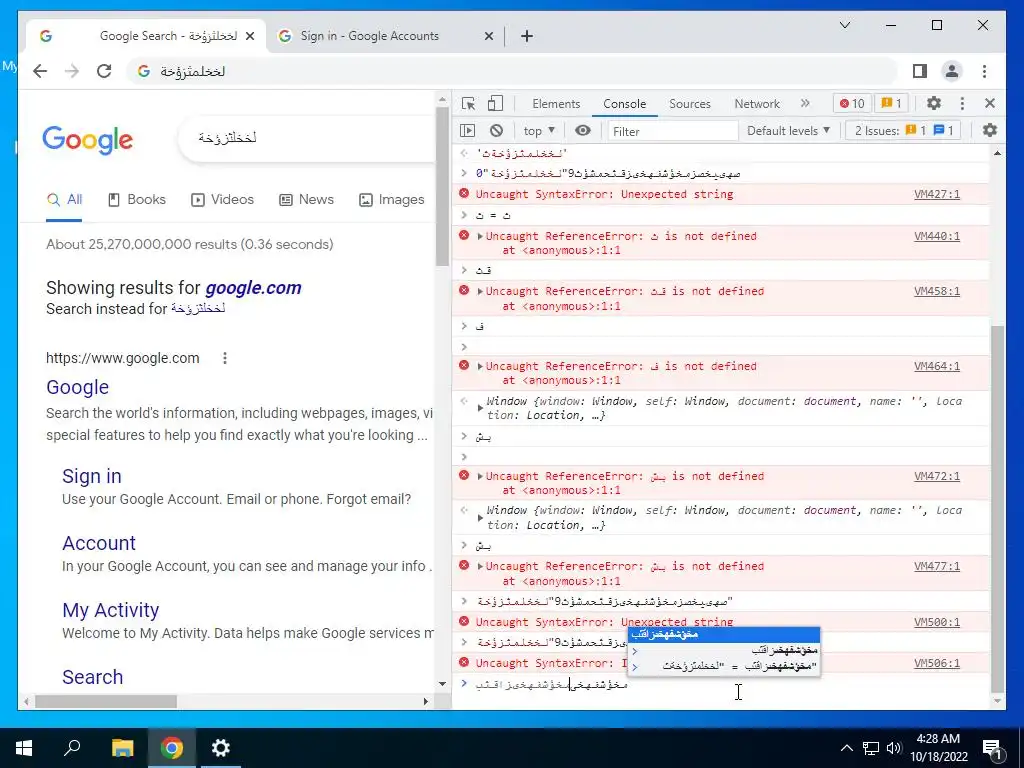Expand the VM440 ReferenceError stack trace
The width and height of the screenshot is (1024, 768).
[480, 236]
